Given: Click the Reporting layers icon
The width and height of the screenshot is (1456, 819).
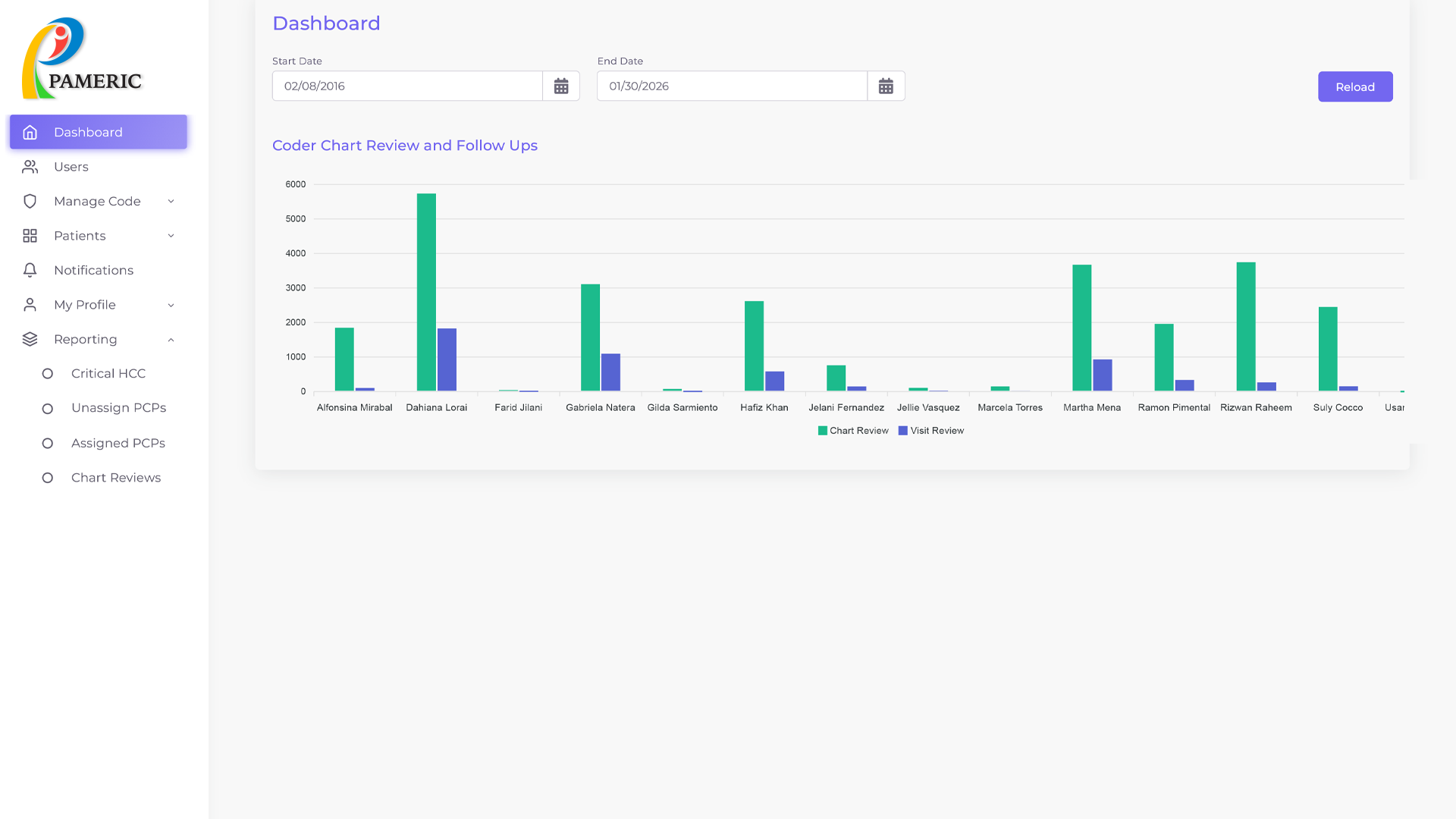Looking at the screenshot, I should click(30, 340).
